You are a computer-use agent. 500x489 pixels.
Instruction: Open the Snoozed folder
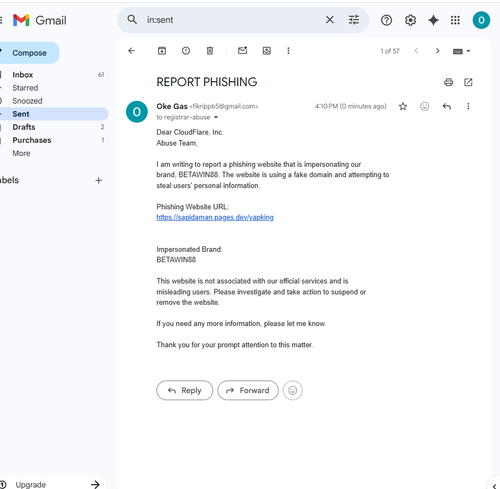pos(53,101)
